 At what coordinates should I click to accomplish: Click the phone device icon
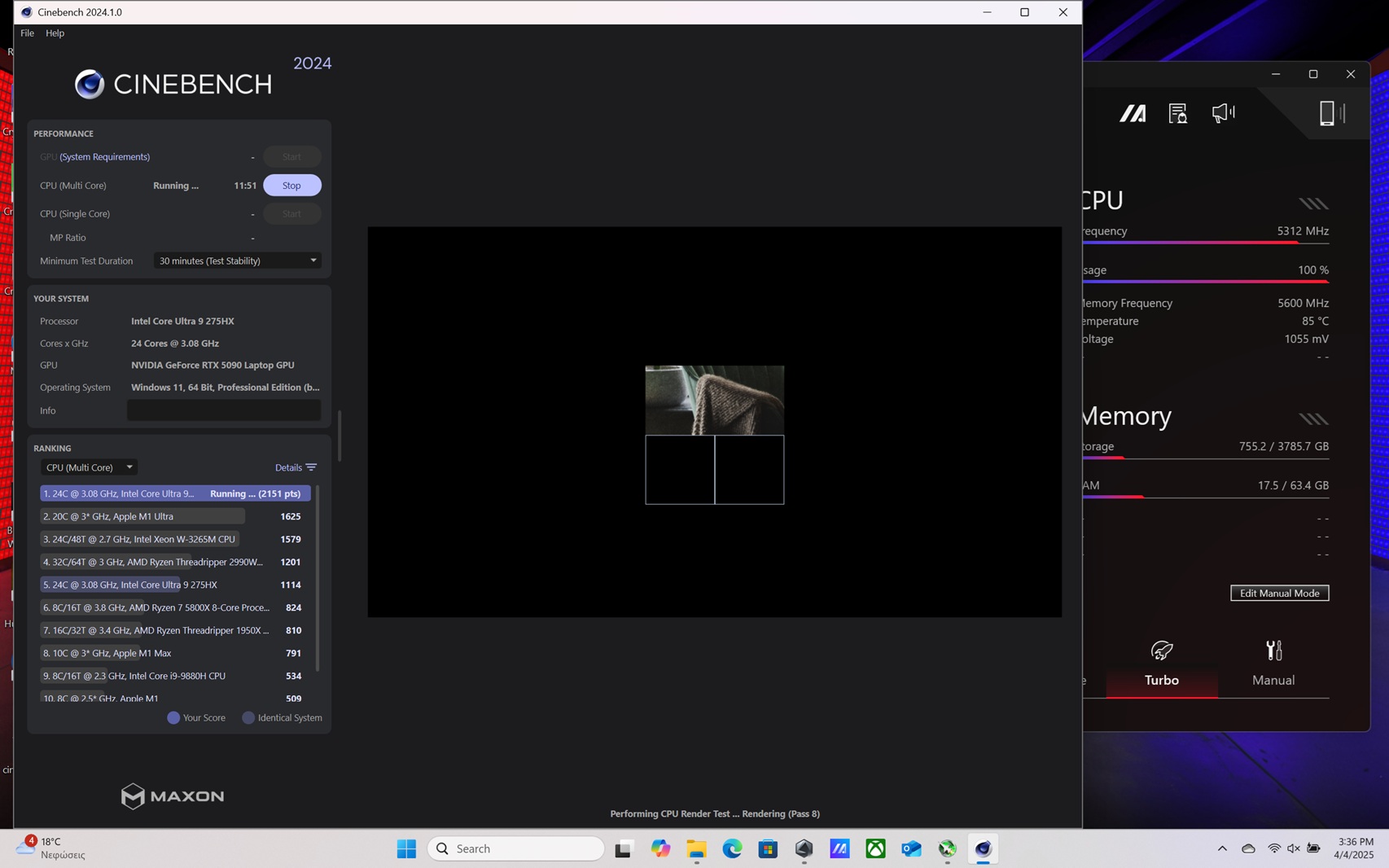[1328, 114]
